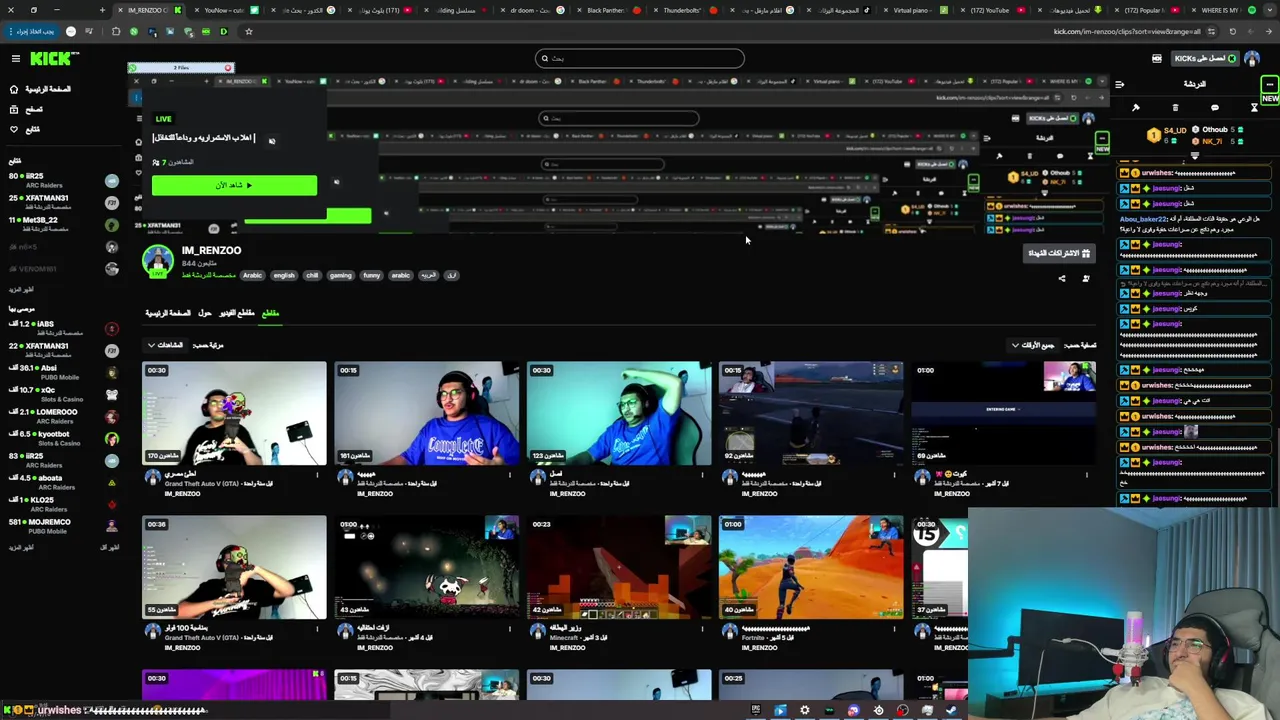Open options menu of Fortnite clip
Viewport: 1280px width, 720px height.
coord(893,629)
